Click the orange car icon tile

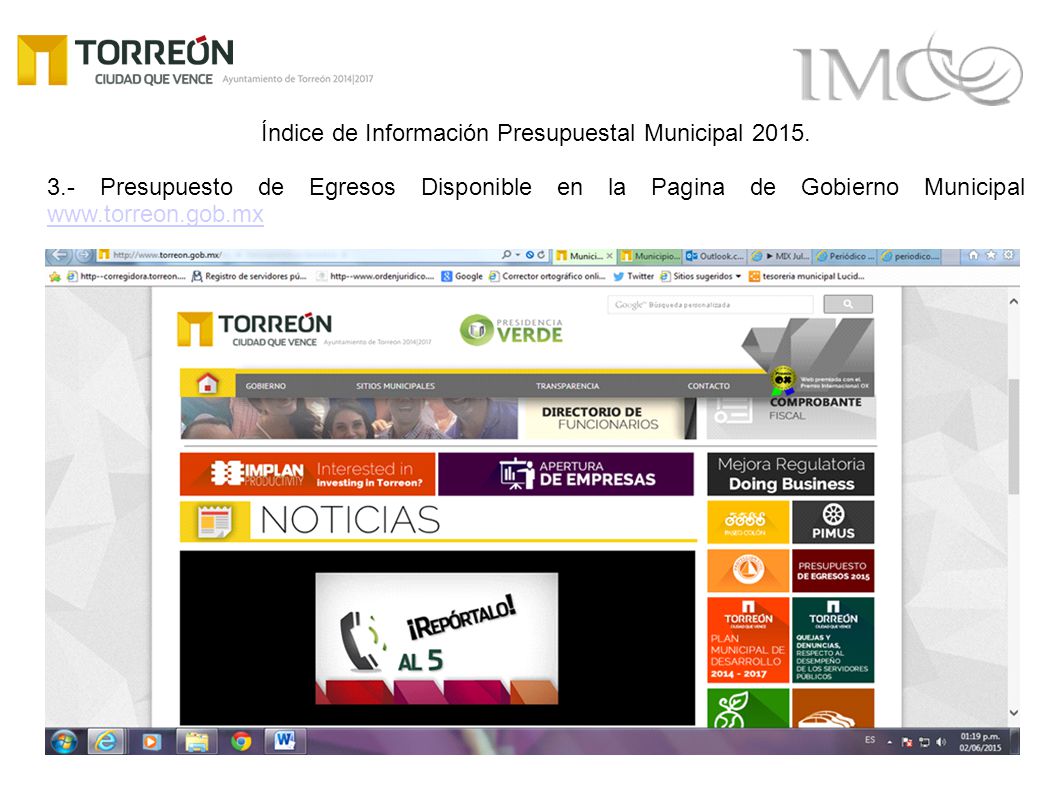pos(833,707)
